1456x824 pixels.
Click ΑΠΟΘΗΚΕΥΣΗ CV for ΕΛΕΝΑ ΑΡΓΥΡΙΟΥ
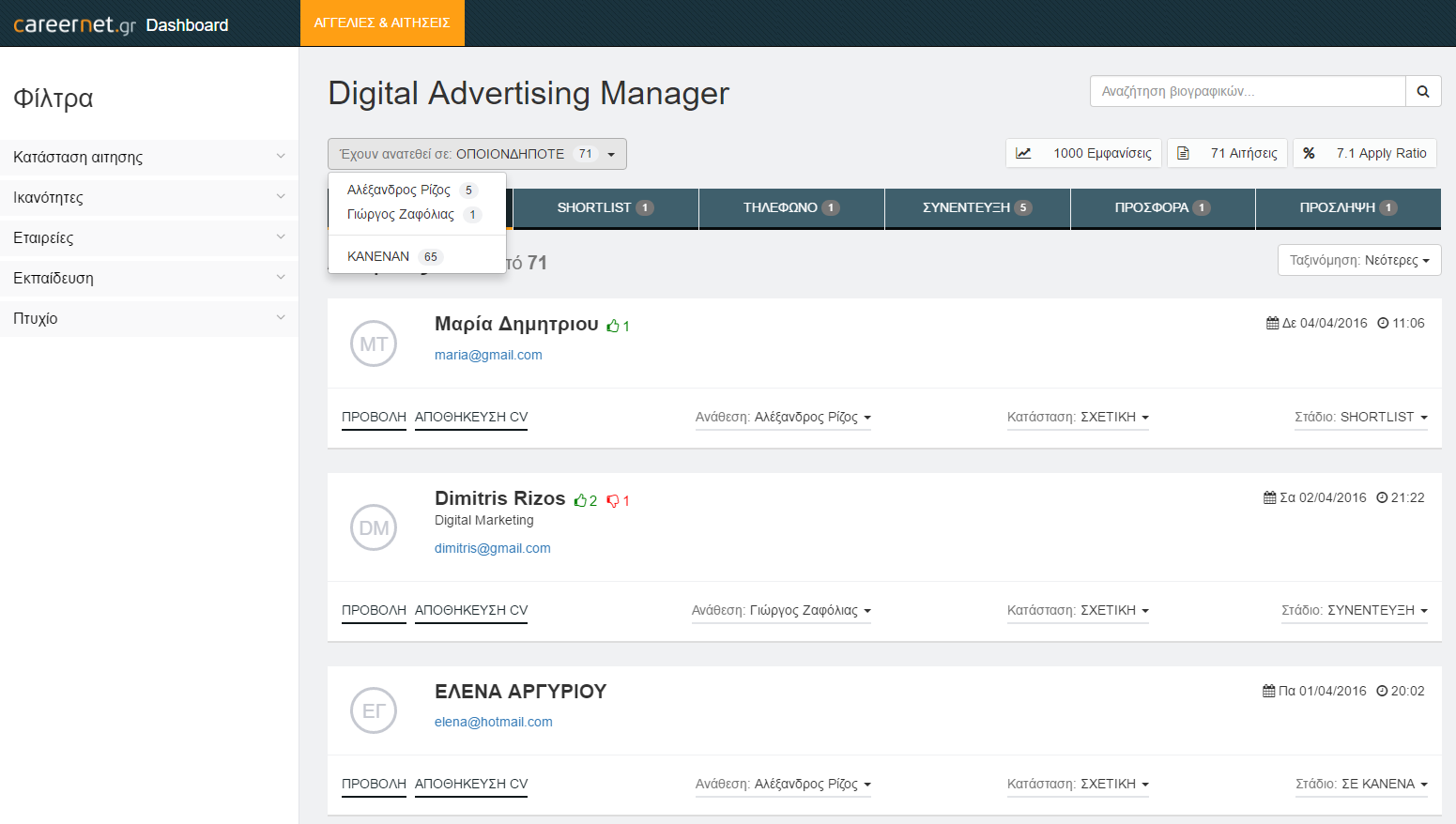[471, 785]
